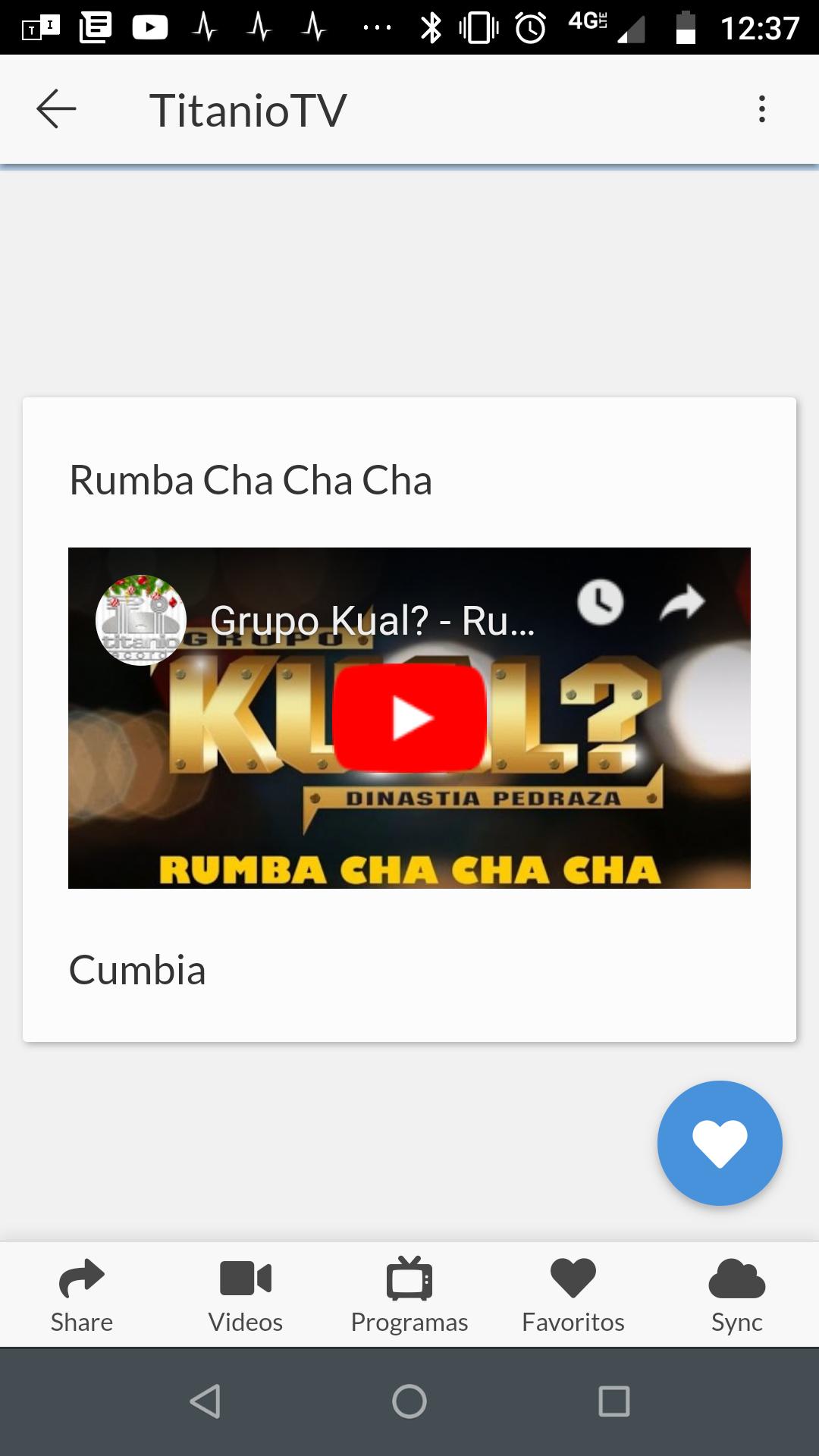Screen dimensions: 819x1456
Task: Click the Rumba Cha Cha Cha video thumbnail
Action: (409, 717)
